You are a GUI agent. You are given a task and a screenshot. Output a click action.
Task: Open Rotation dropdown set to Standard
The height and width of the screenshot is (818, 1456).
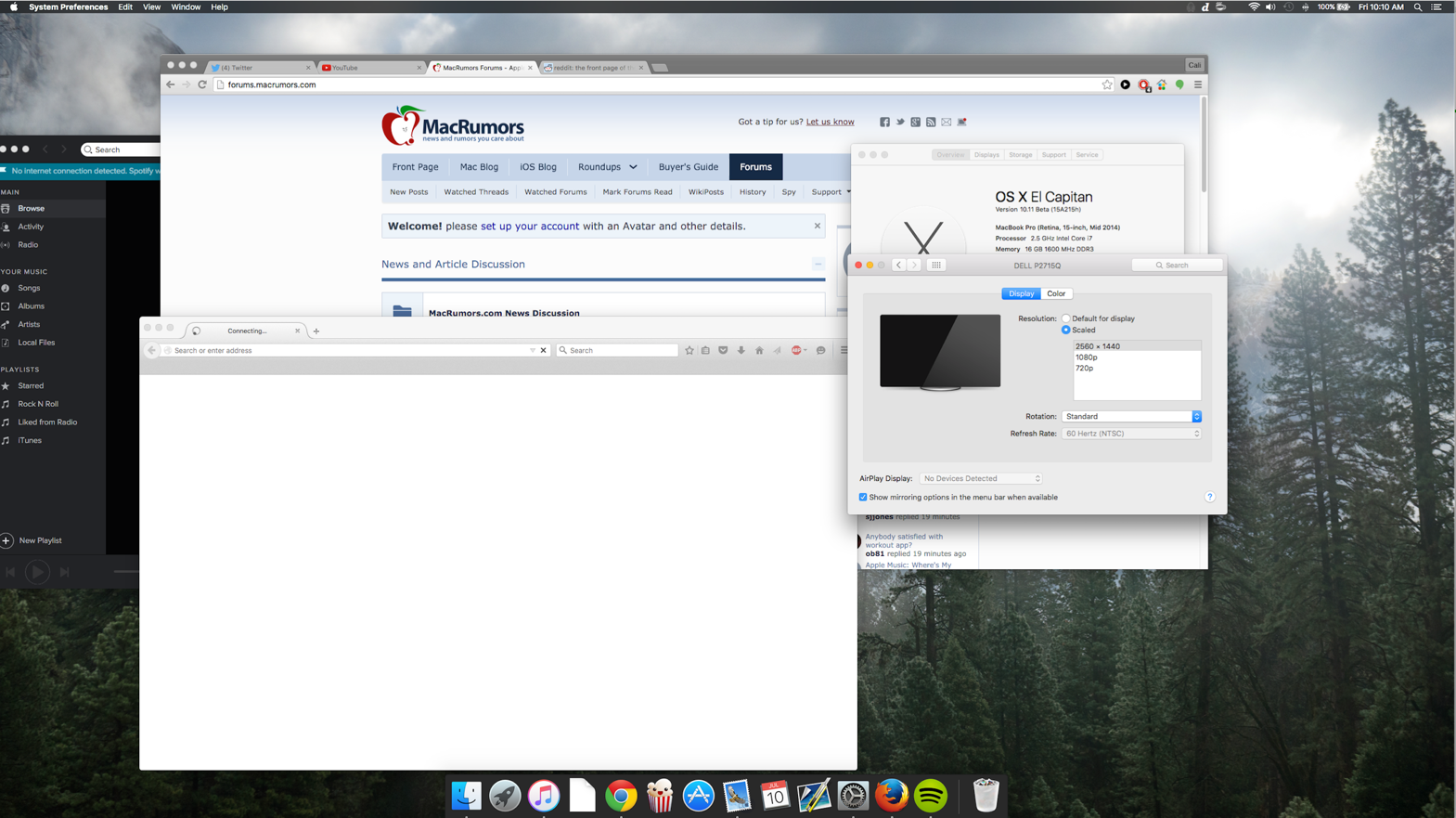[1131, 416]
